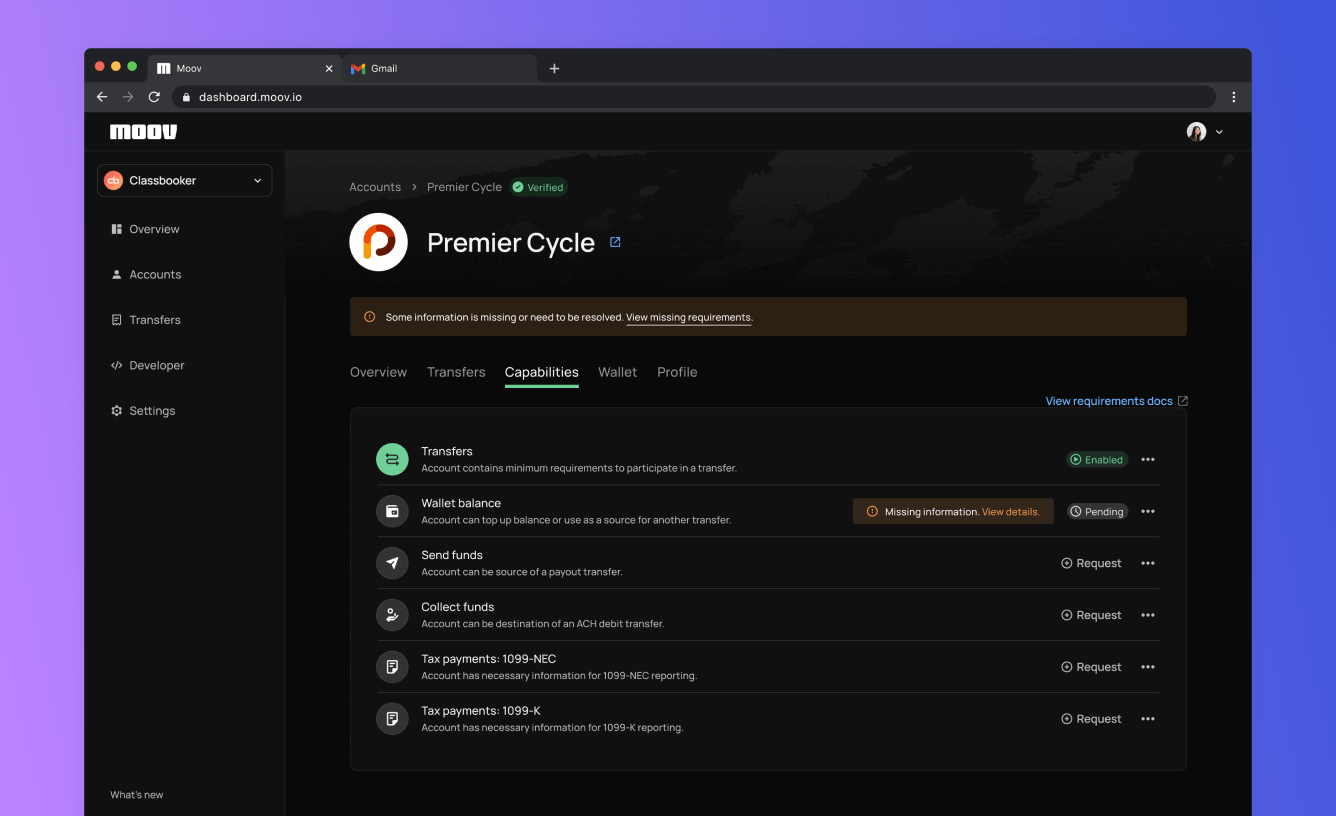Click the warning icon in the alert banner
Image resolution: width=1336 pixels, height=816 pixels.
[x=369, y=317]
